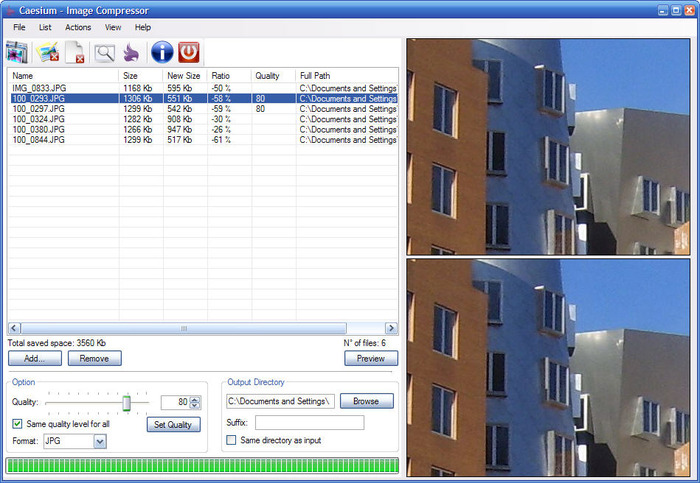700x483 pixels.
Task: Click the Suffix text field
Action: point(309,422)
